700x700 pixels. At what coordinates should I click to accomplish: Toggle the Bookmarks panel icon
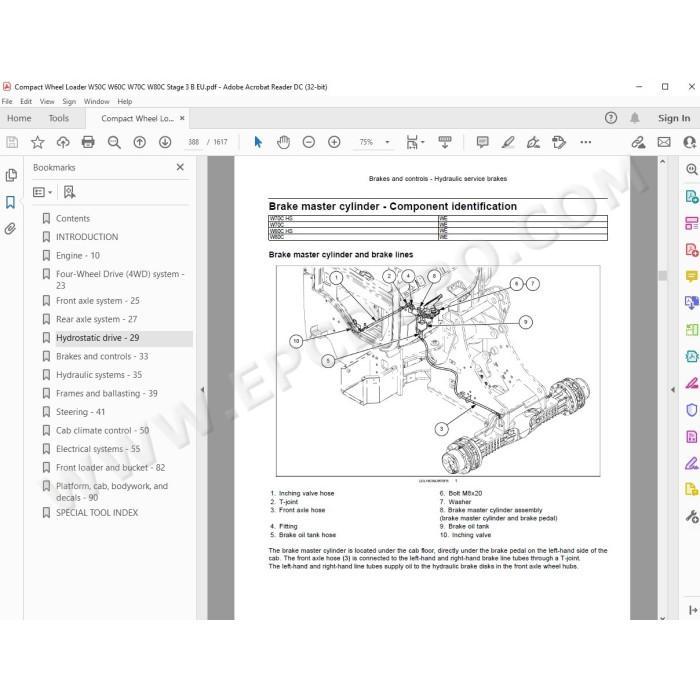click(x=11, y=202)
